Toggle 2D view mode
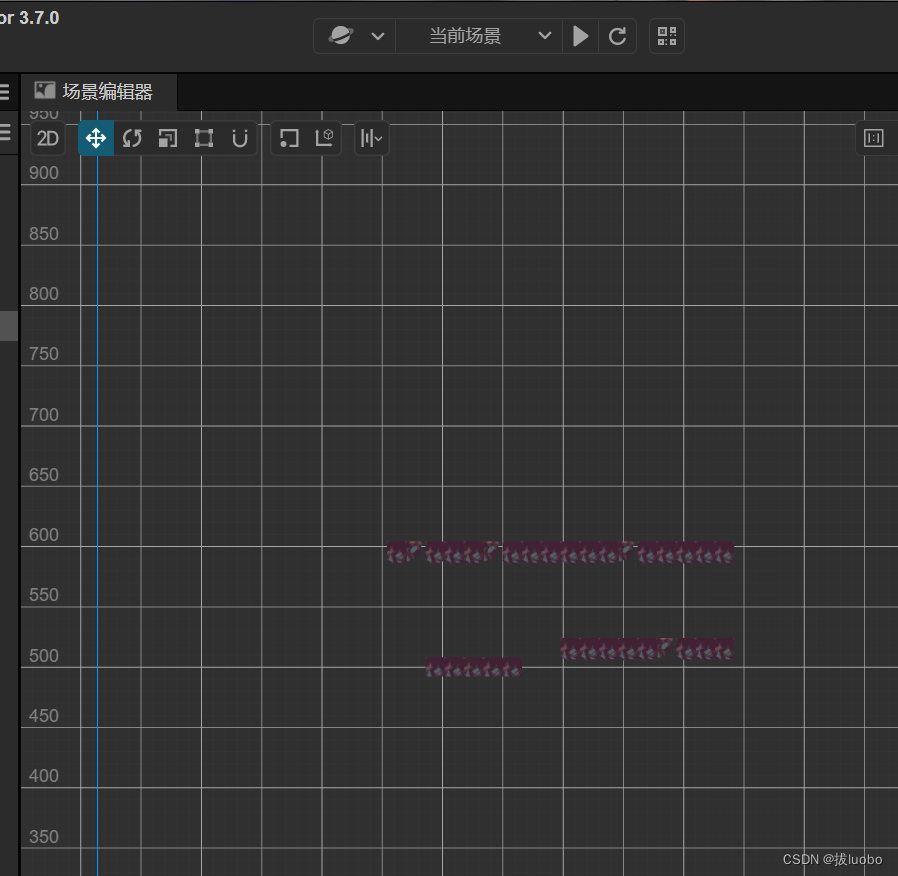The width and height of the screenshot is (898, 876). [47, 138]
